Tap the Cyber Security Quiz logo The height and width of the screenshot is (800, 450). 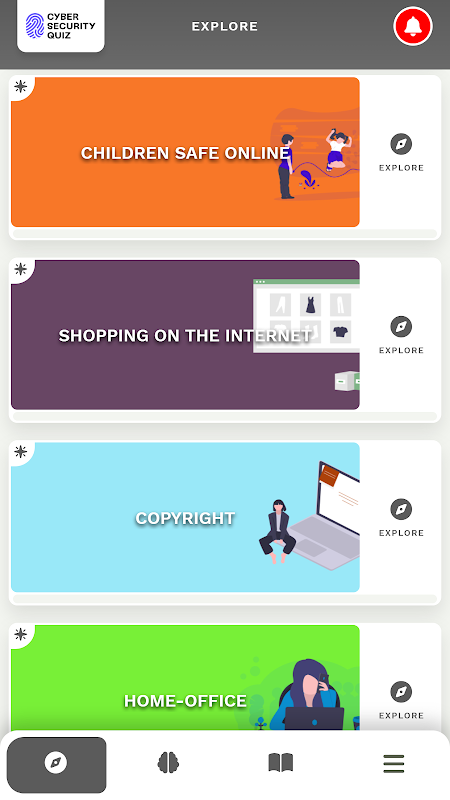(x=61, y=26)
